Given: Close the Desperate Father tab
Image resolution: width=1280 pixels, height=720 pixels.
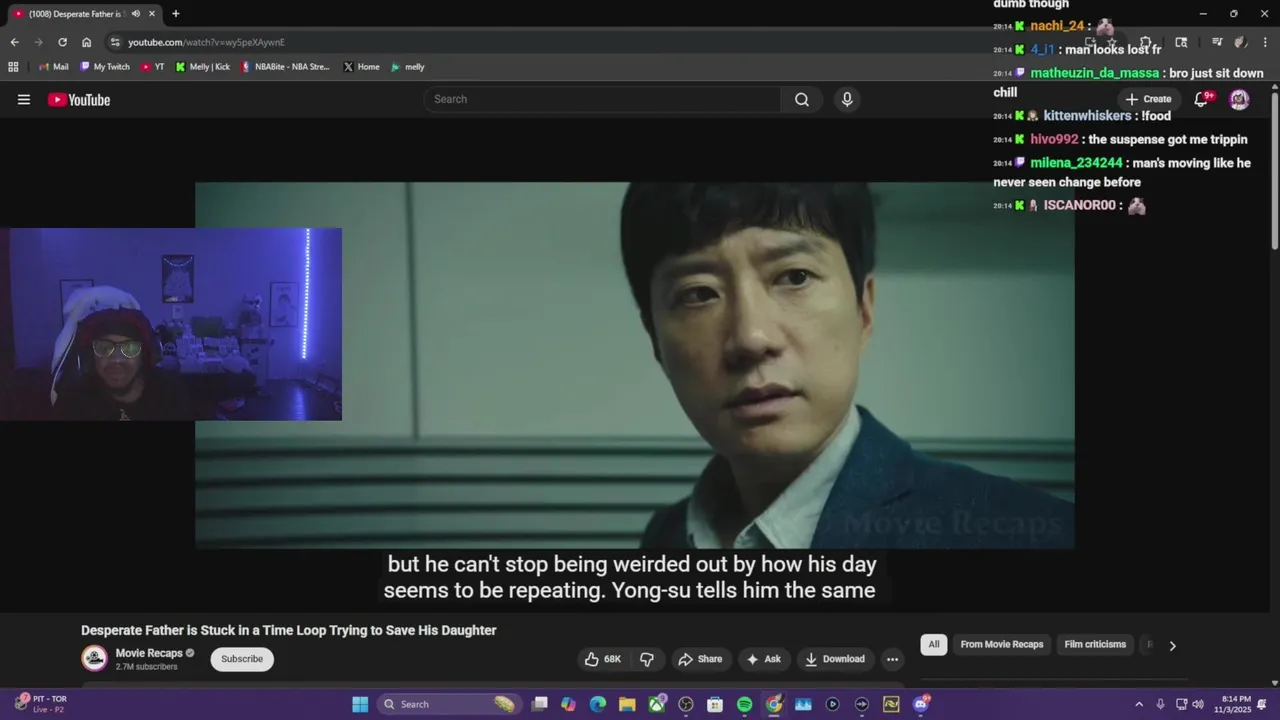Looking at the screenshot, I should pos(152,14).
